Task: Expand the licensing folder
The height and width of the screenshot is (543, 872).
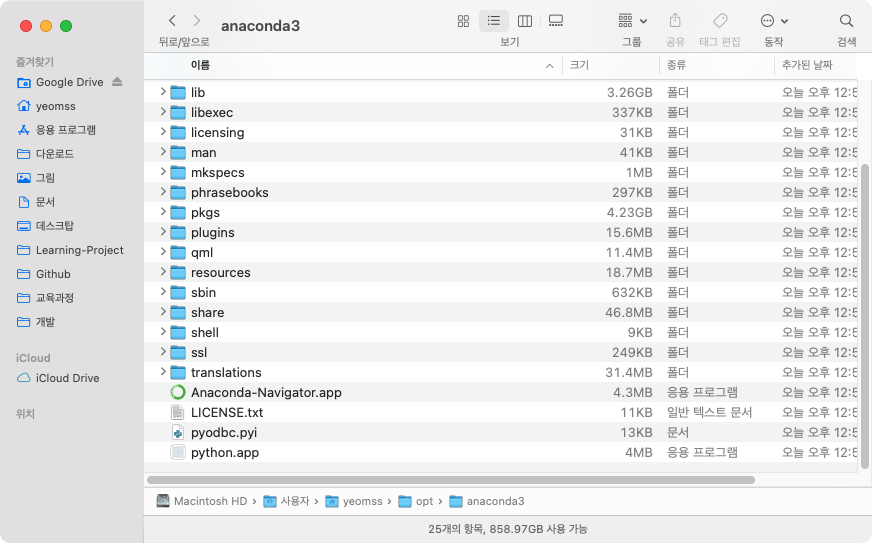Action: tap(163, 132)
